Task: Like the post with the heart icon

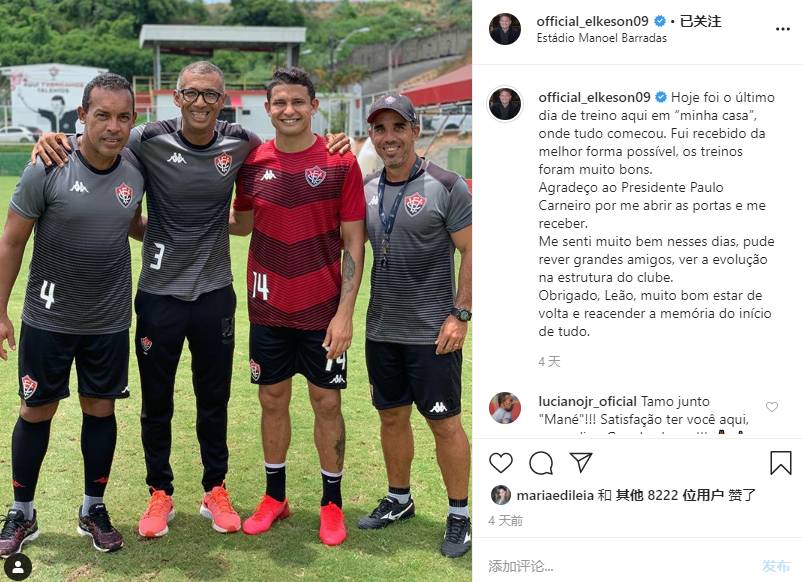Action: pos(501,463)
